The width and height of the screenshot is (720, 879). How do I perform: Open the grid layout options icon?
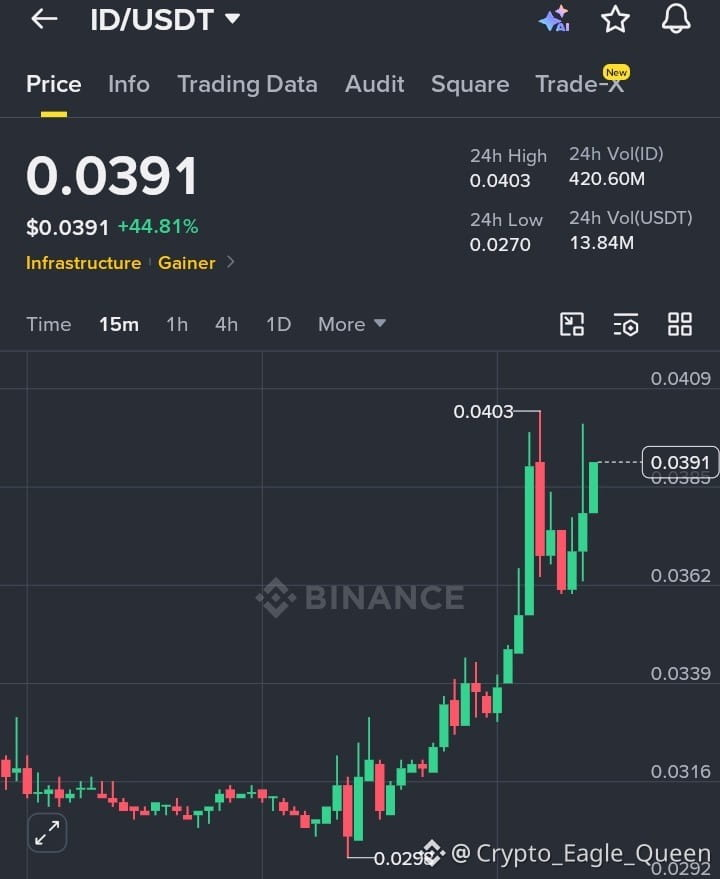point(680,324)
